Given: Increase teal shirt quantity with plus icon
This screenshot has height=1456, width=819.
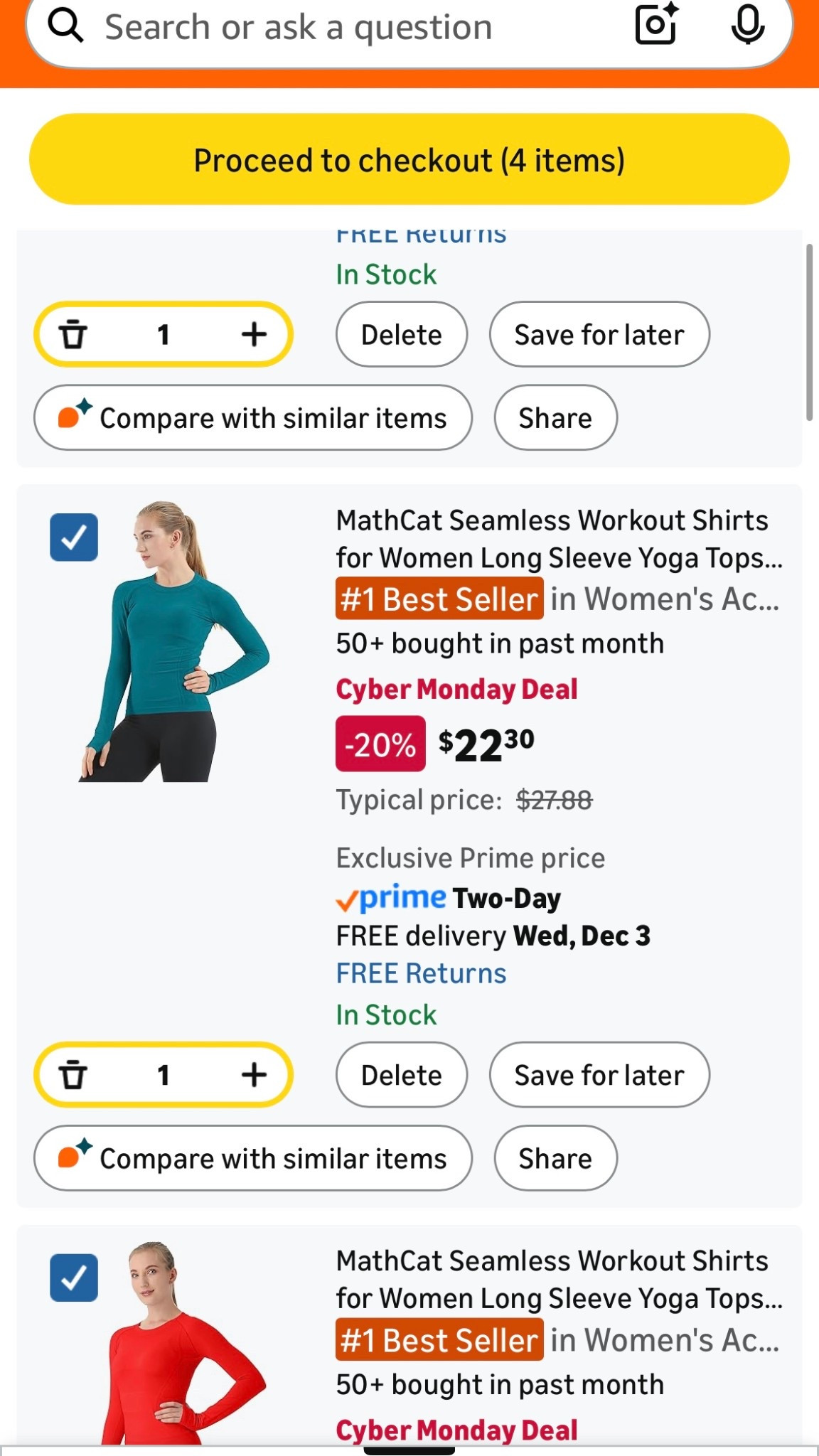Looking at the screenshot, I should (x=255, y=1075).
